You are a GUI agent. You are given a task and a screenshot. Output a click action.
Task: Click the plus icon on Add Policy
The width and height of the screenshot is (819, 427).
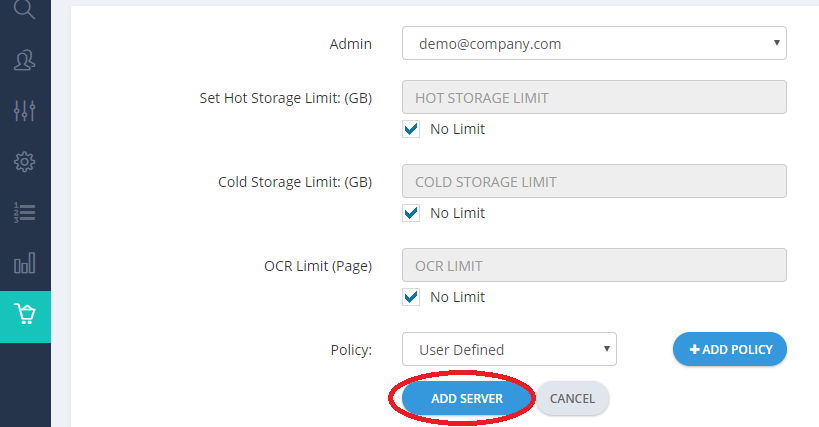(694, 349)
